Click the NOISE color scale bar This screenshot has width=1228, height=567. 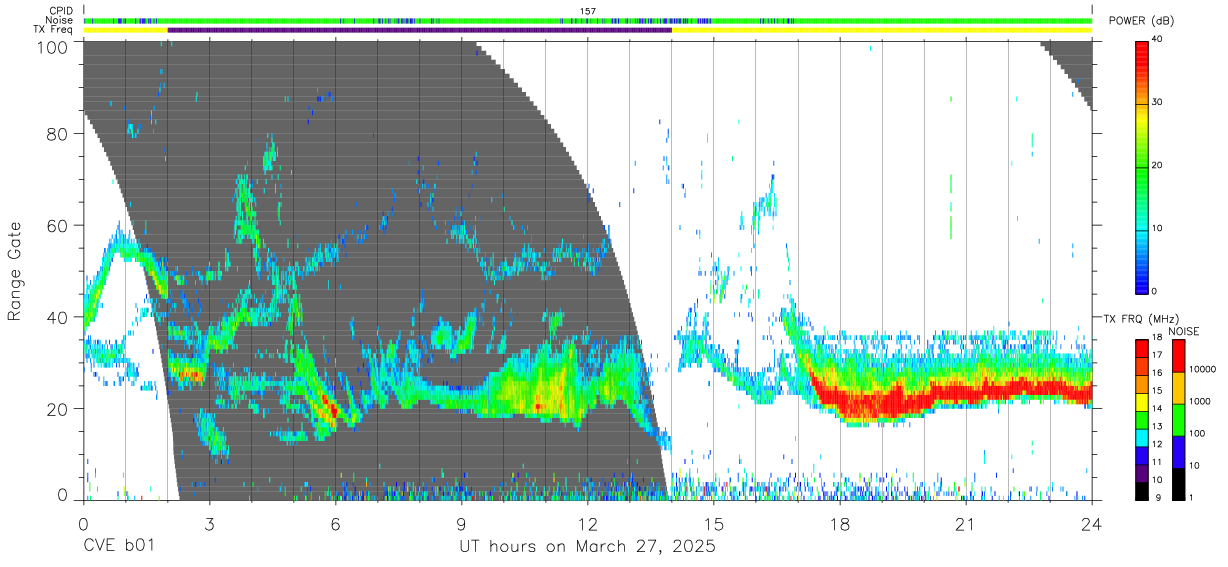coord(1177,420)
